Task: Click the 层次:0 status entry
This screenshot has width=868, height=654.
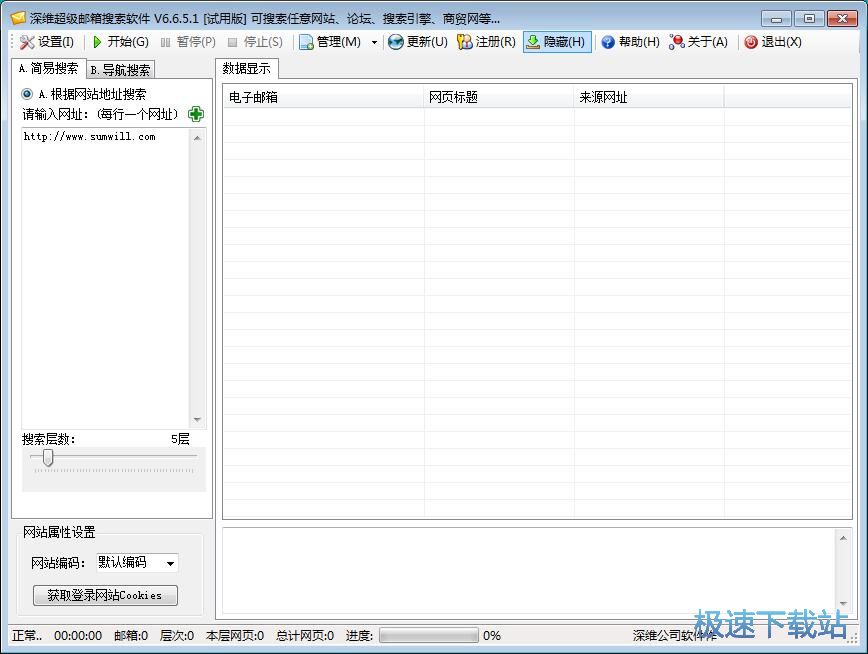Action: tap(177, 636)
